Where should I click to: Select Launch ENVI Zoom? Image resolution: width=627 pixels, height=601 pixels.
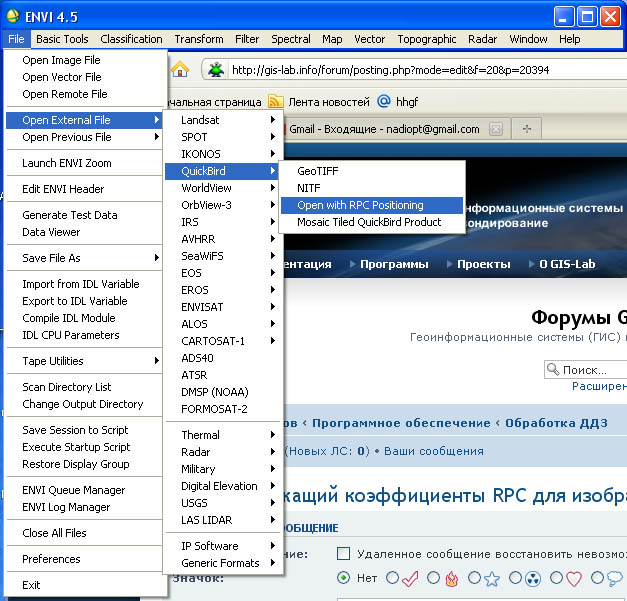click(x=84, y=163)
